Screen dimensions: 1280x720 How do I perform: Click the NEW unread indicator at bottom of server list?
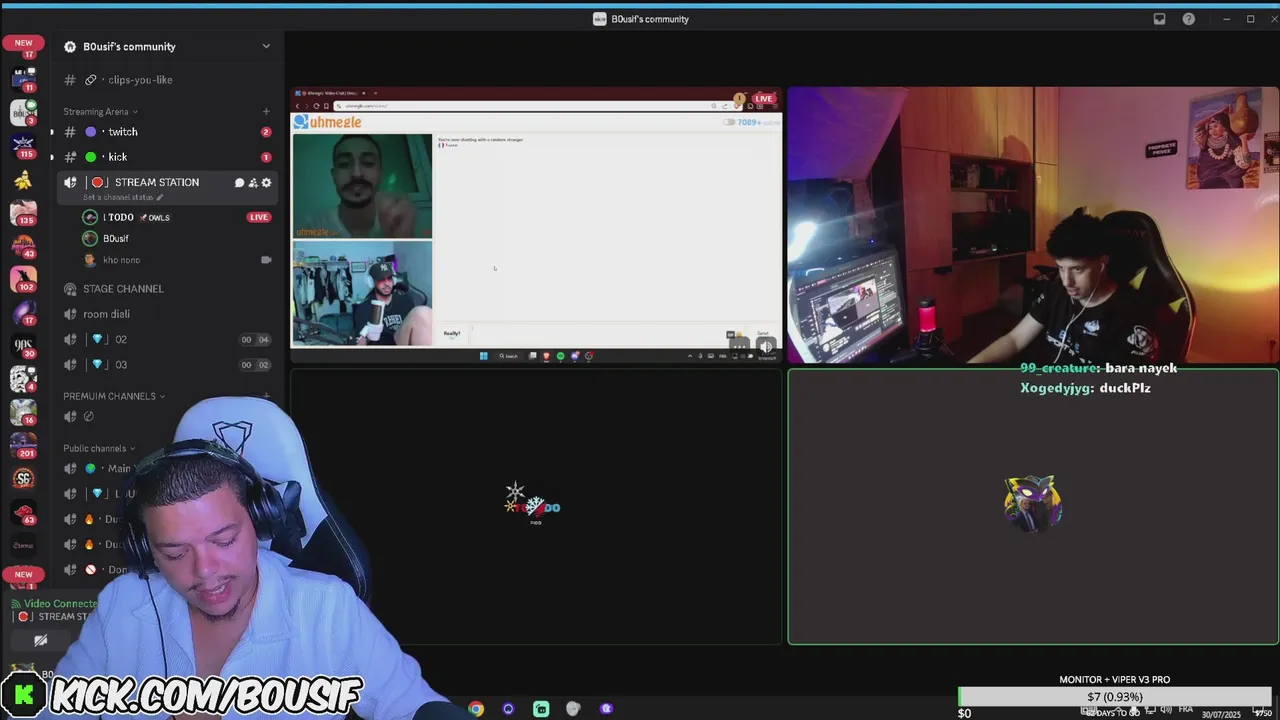(x=23, y=574)
